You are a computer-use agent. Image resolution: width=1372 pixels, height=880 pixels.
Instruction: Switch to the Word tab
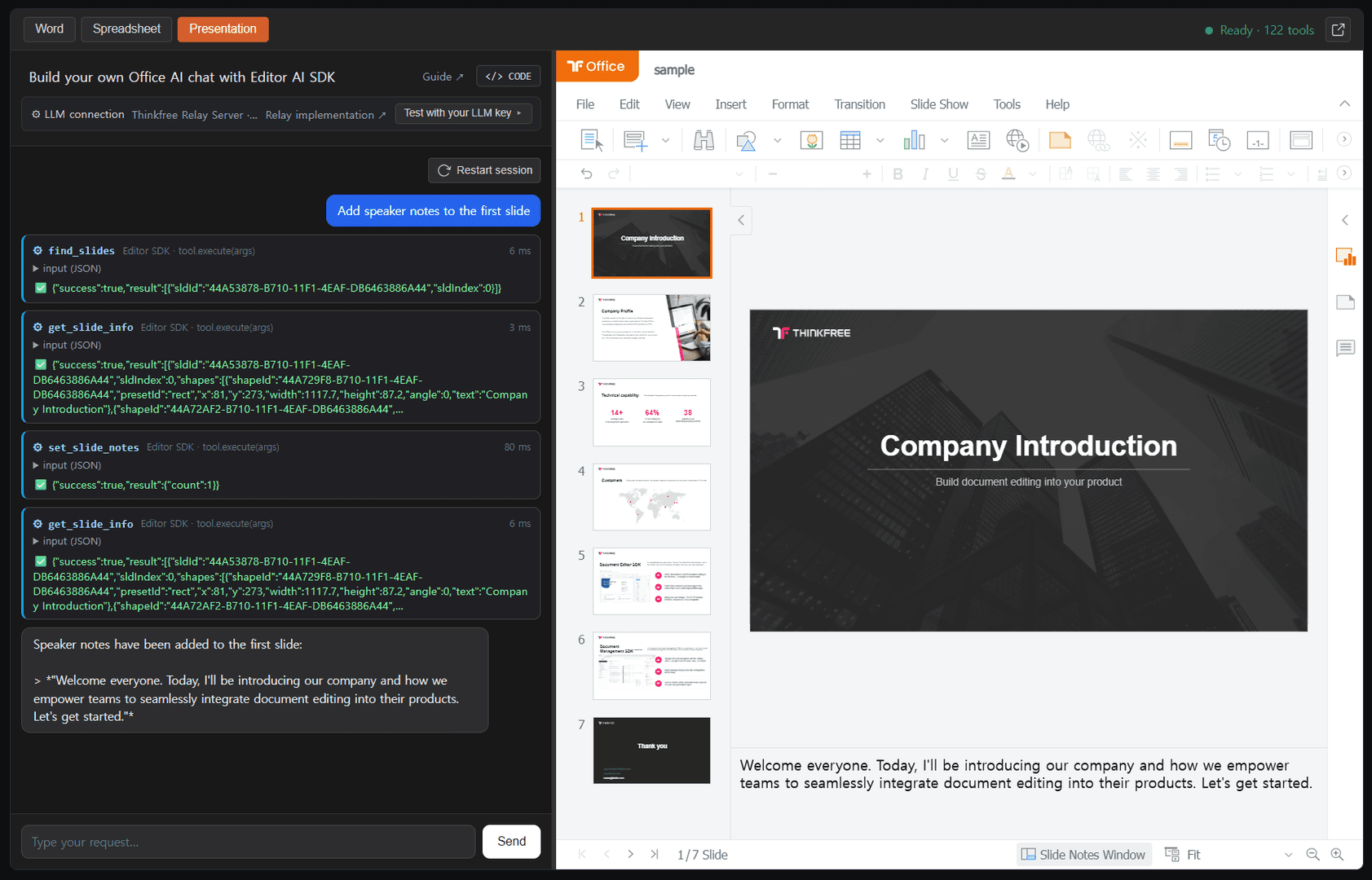(49, 29)
